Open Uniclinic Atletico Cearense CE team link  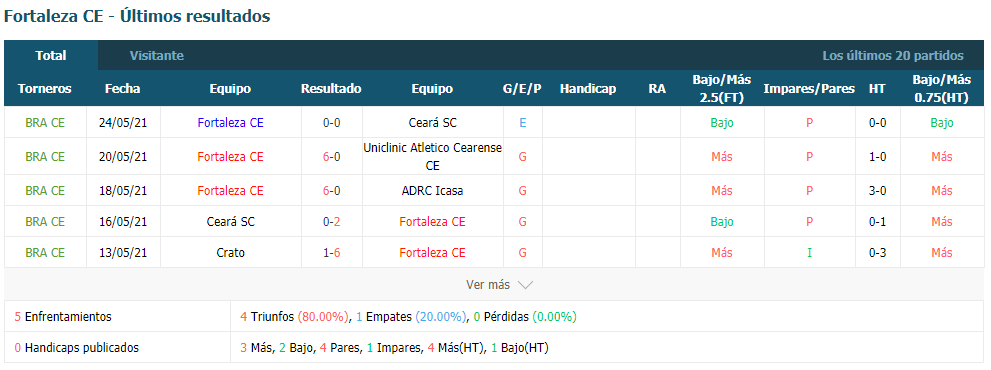pos(432,156)
